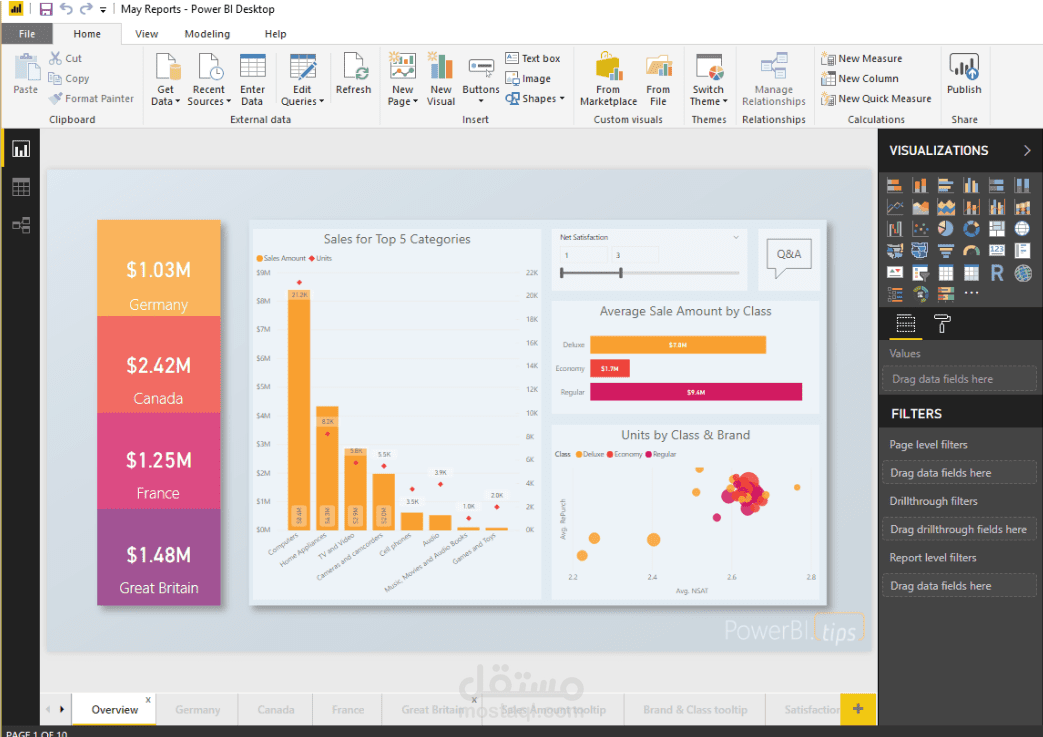
Task: Switch to the Modeling ribbon tab
Action: [x=207, y=34]
